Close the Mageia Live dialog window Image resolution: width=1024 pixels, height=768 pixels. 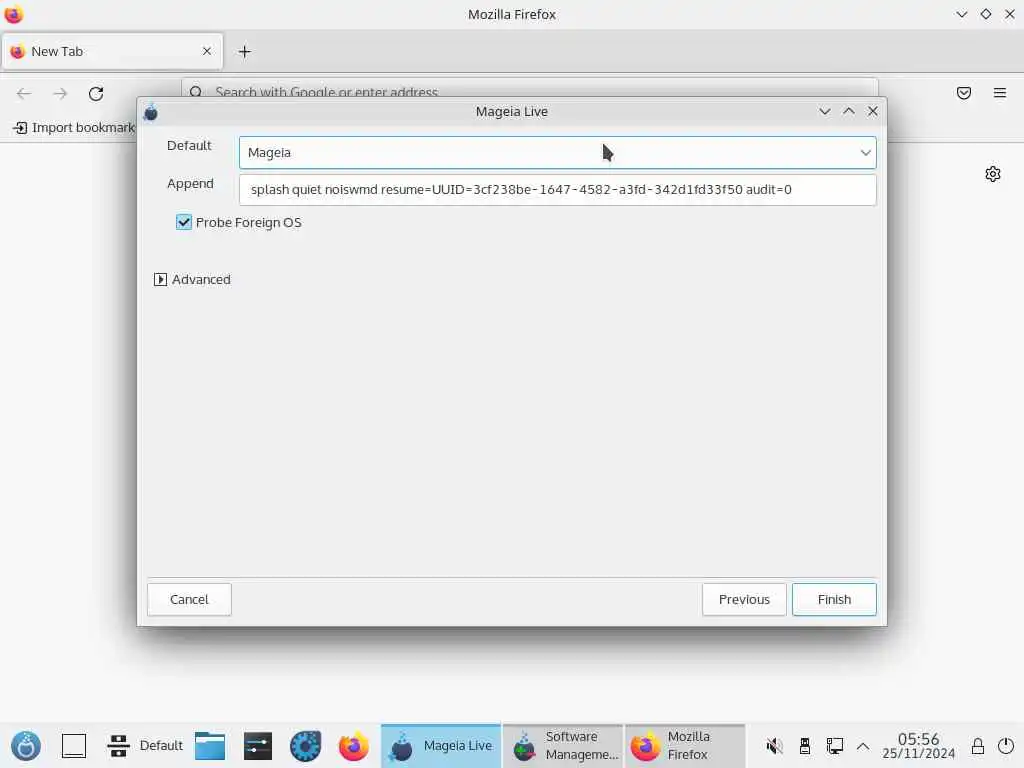pyautogui.click(x=872, y=111)
